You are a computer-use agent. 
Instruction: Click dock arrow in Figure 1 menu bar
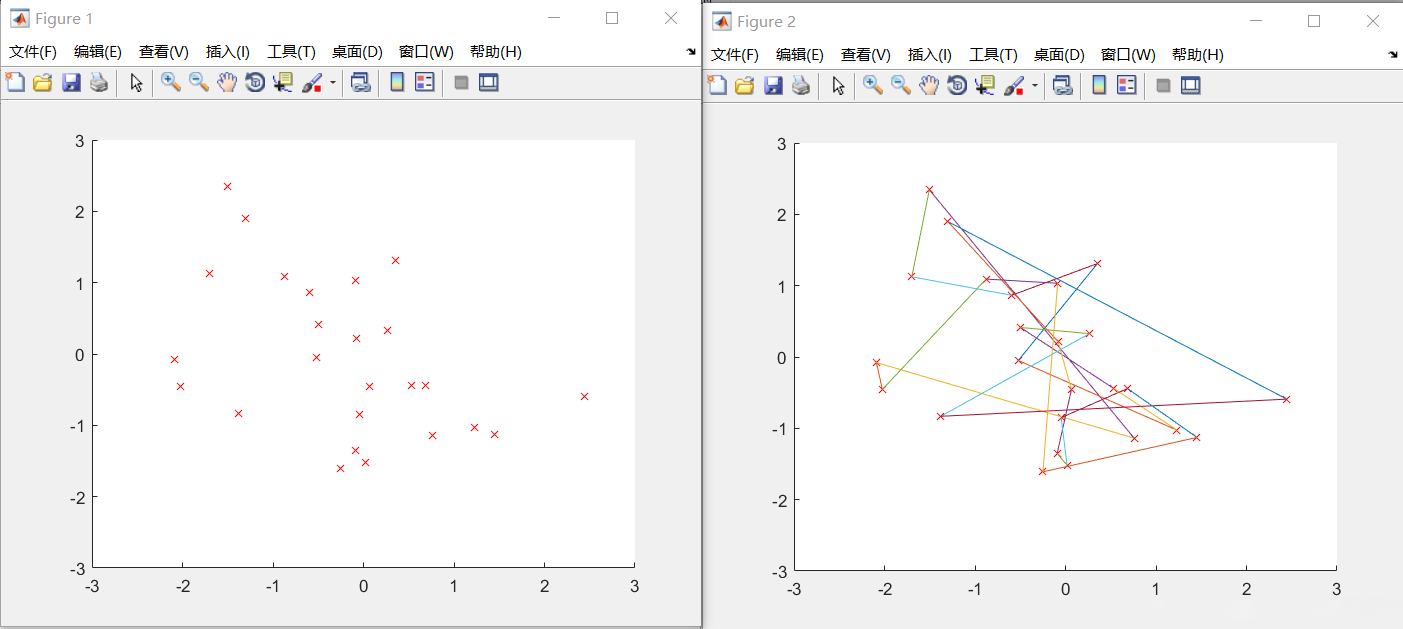pos(691,52)
